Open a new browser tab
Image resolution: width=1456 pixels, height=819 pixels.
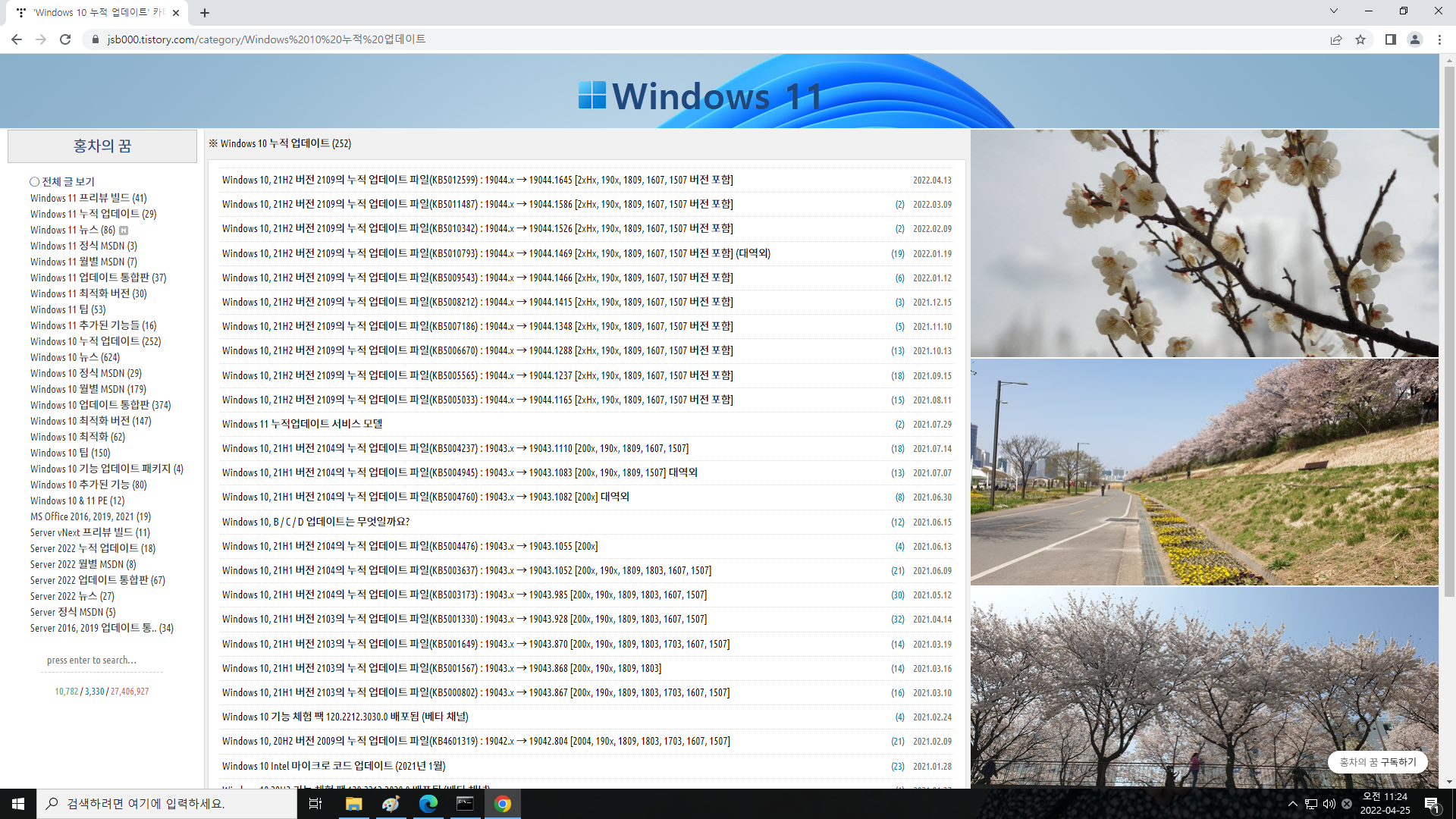point(205,13)
